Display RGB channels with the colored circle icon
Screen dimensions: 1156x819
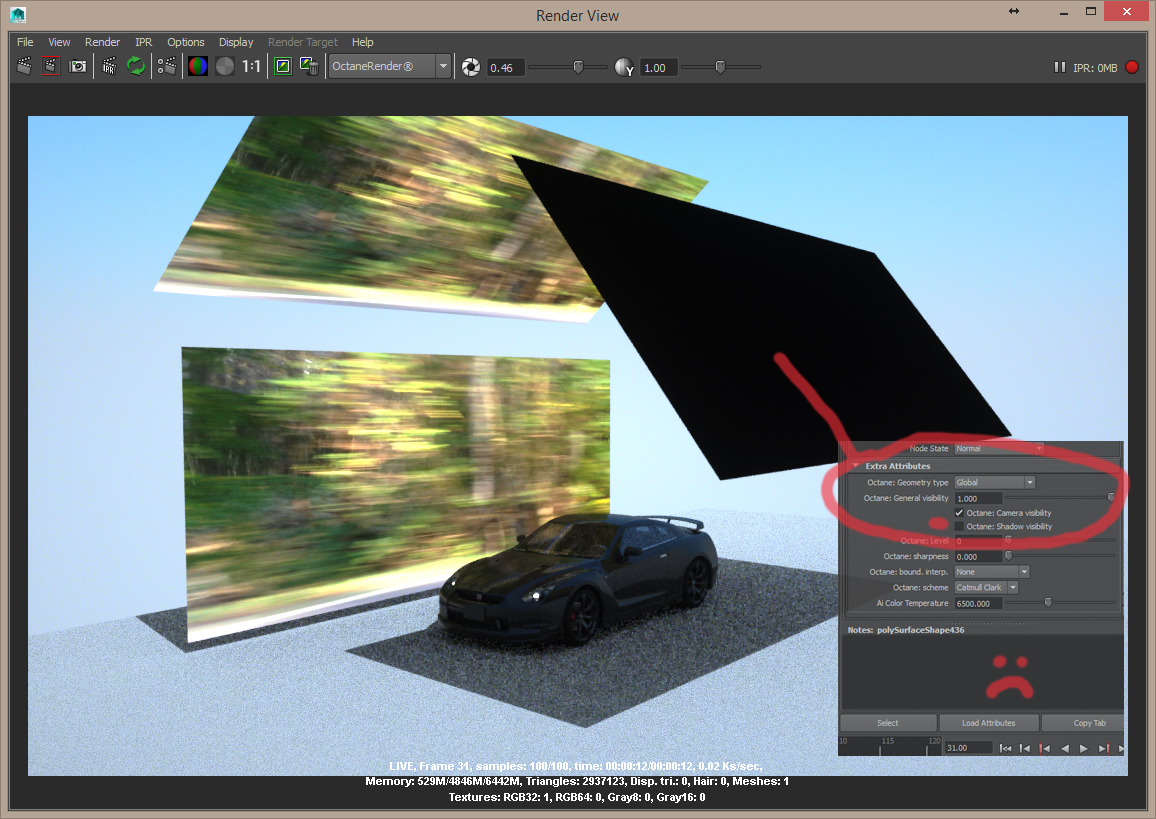pos(198,66)
